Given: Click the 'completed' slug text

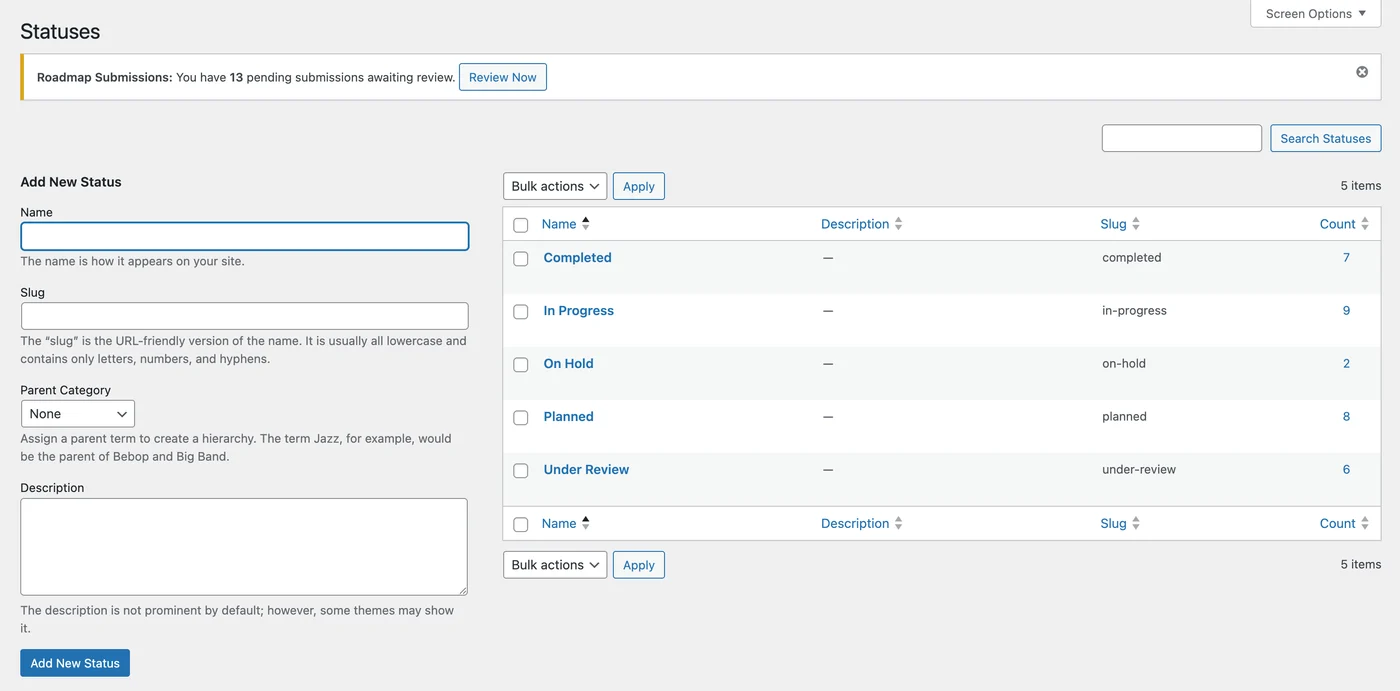Looking at the screenshot, I should click(x=1132, y=257).
